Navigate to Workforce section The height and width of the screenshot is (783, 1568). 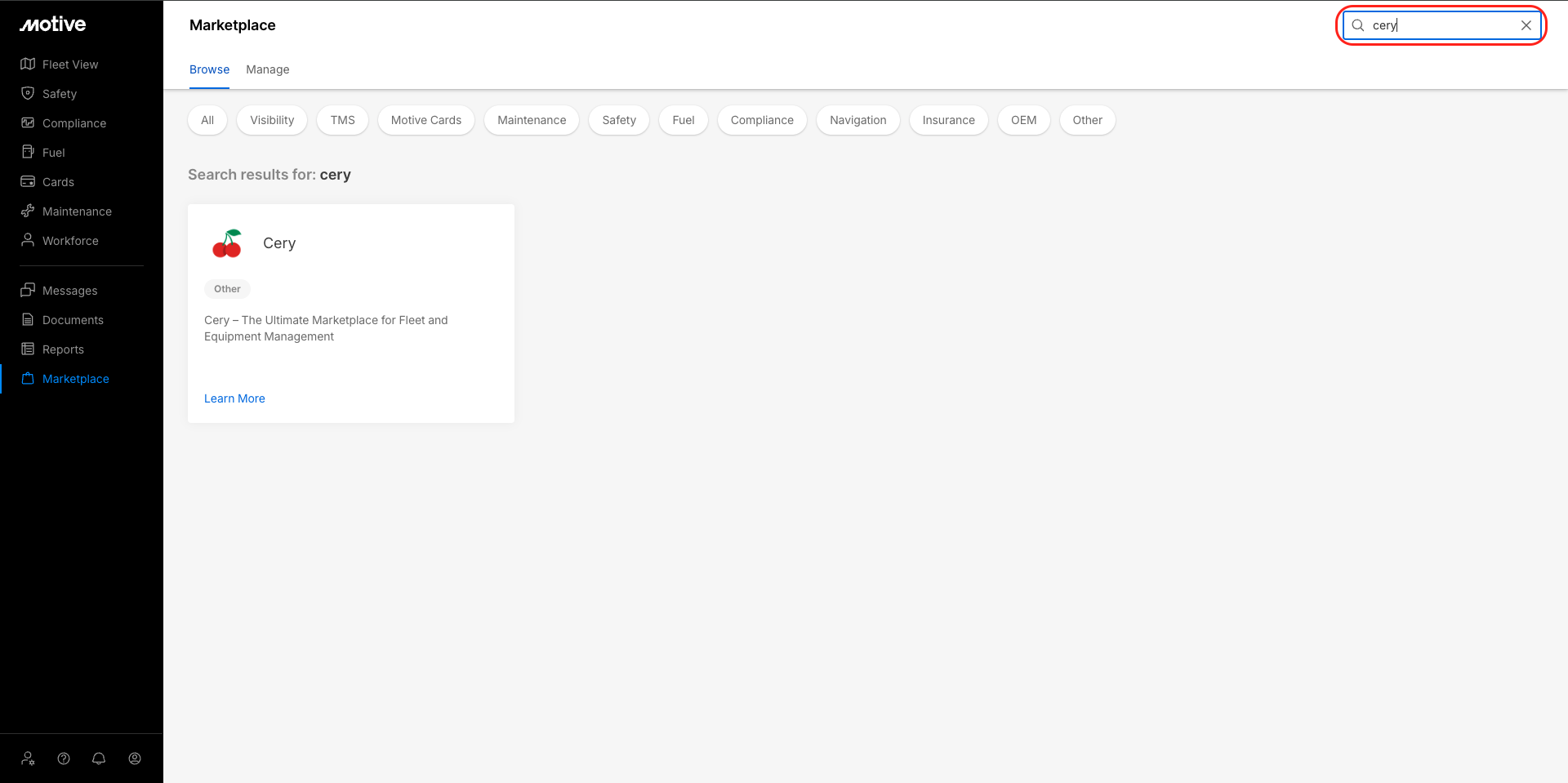[70, 241]
